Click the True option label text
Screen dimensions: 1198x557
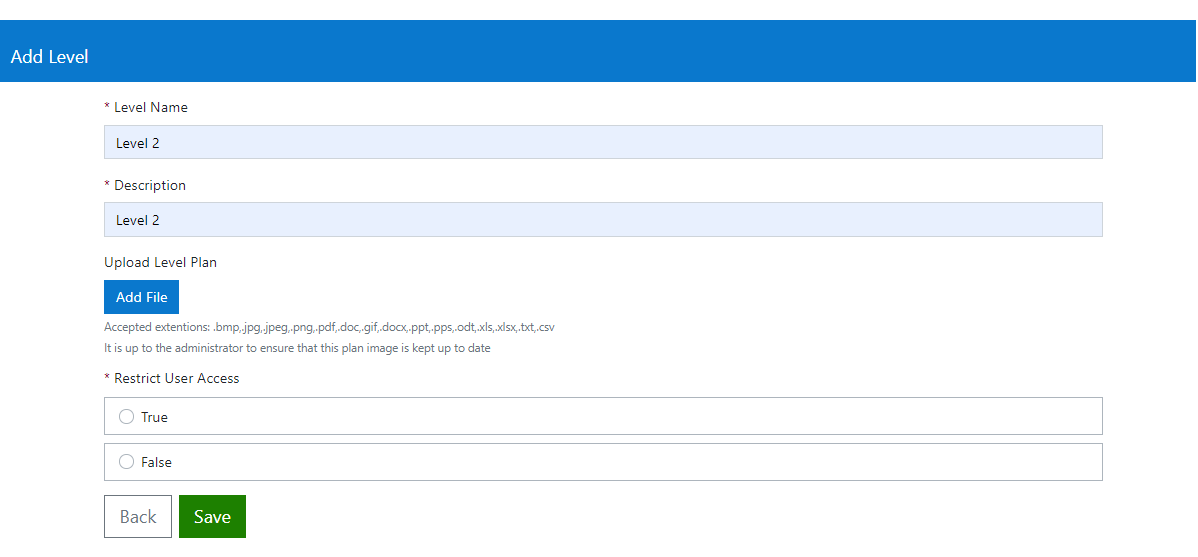(x=154, y=417)
